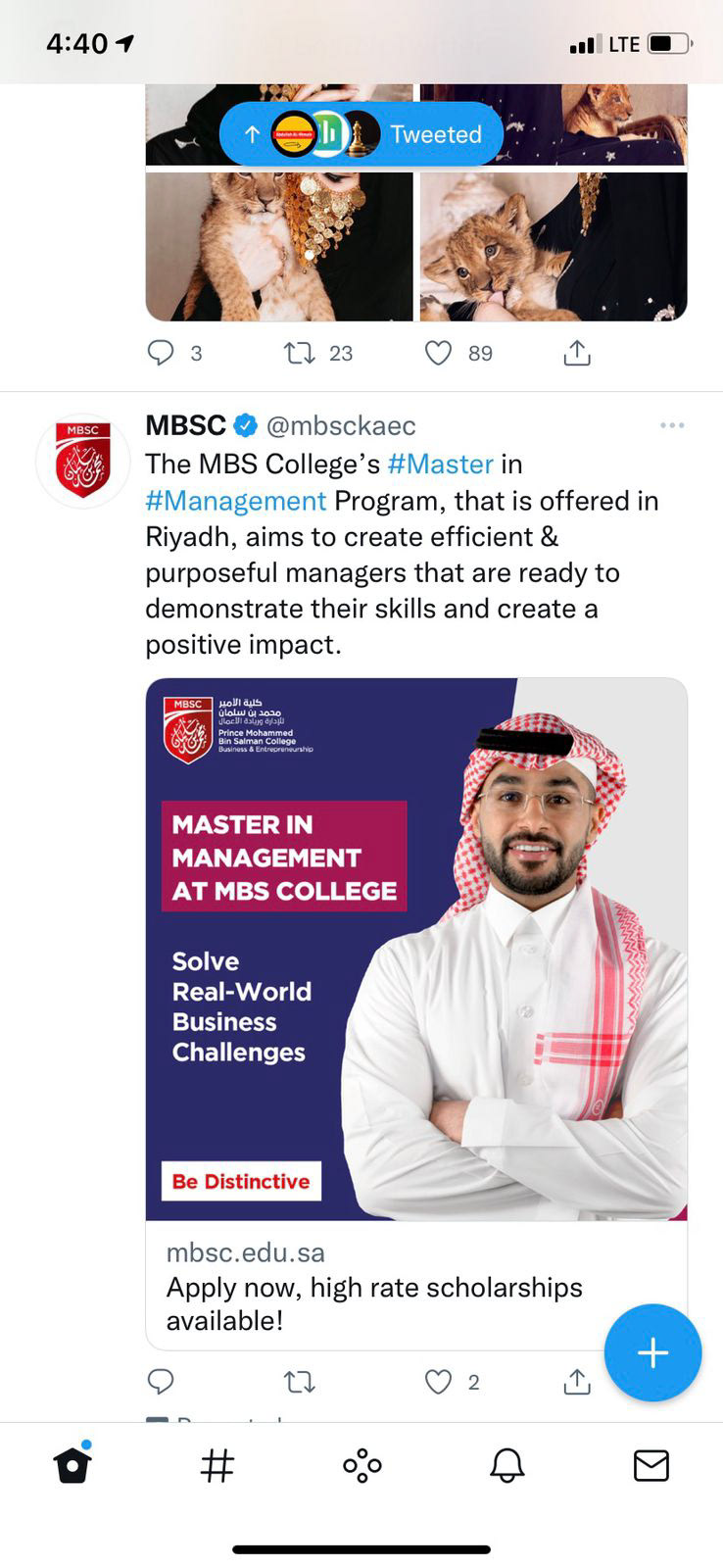This screenshot has height=1568, width=723.
Task: Share the MBSC tweet
Action: [577, 1382]
